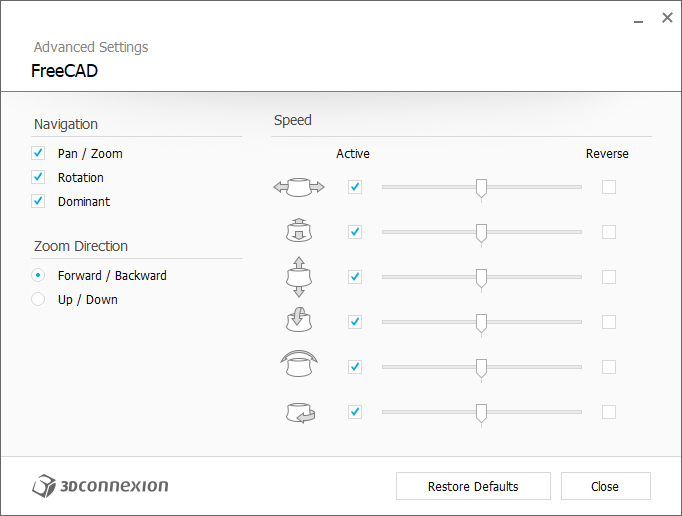Uncheck the Rotation navigation option
The image size is (682, 516).
coord(39,178)
